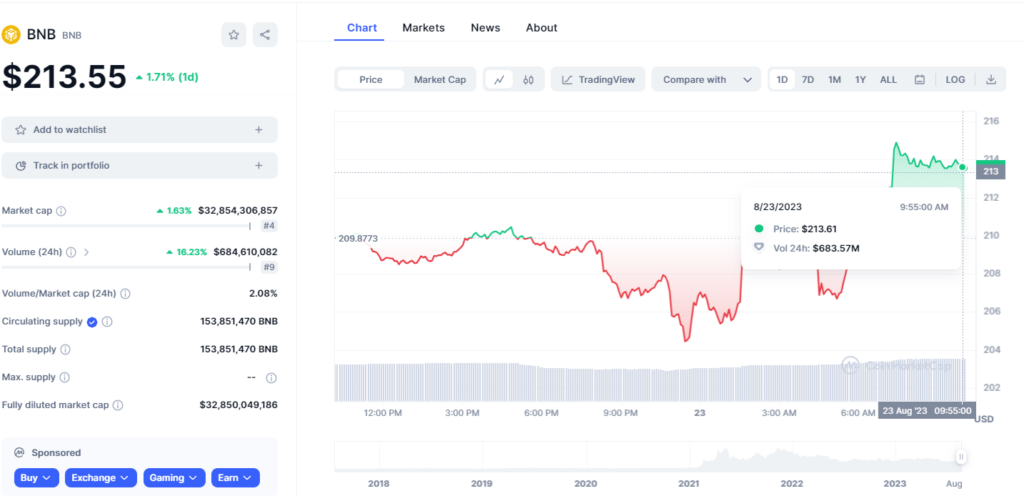
Task: Switch to the candlestick chart icon
Action: pyautogui.click(x=529, y=80)
